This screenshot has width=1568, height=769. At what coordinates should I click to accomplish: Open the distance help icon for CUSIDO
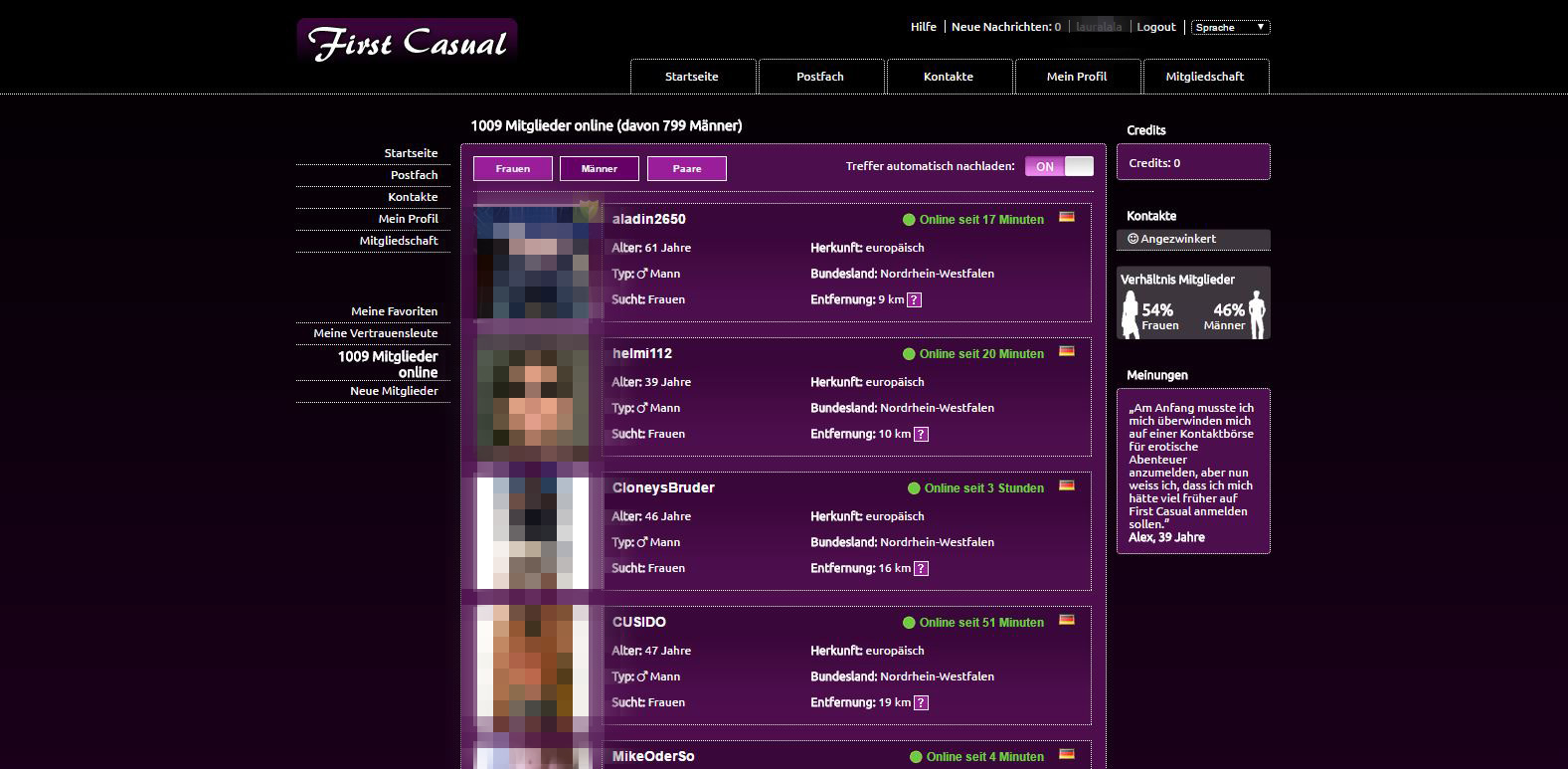921,702
